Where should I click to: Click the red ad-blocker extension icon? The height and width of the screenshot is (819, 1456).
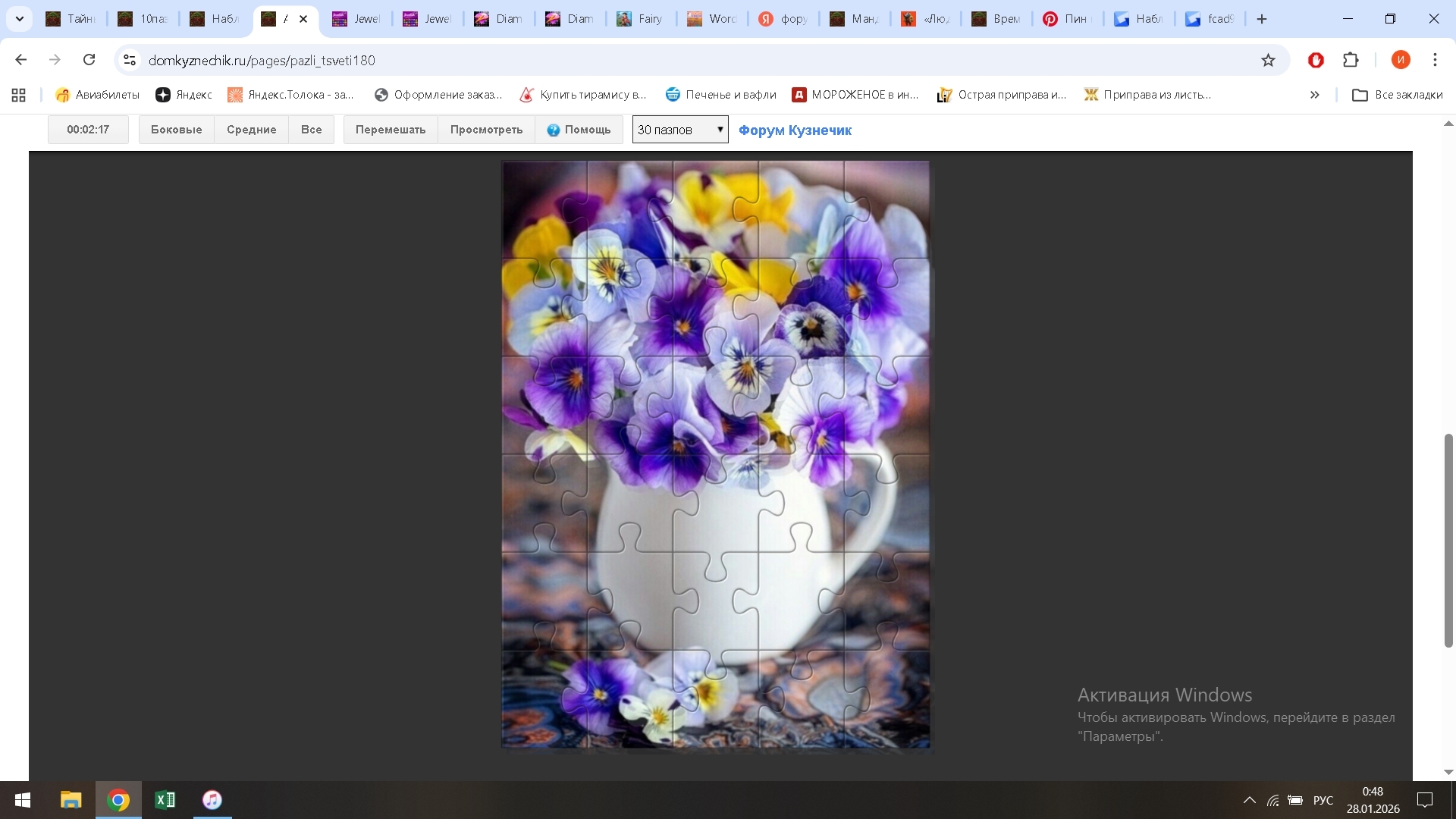point(1316,60)
